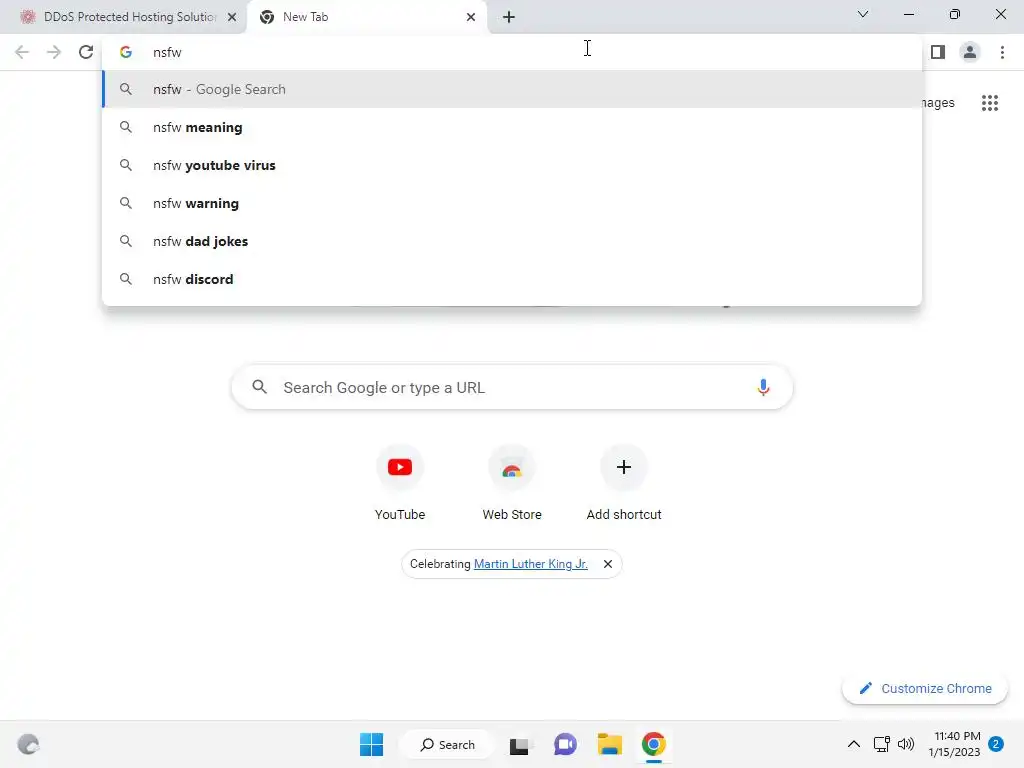Open File Explorer from the taskbar

click(609, 744)
